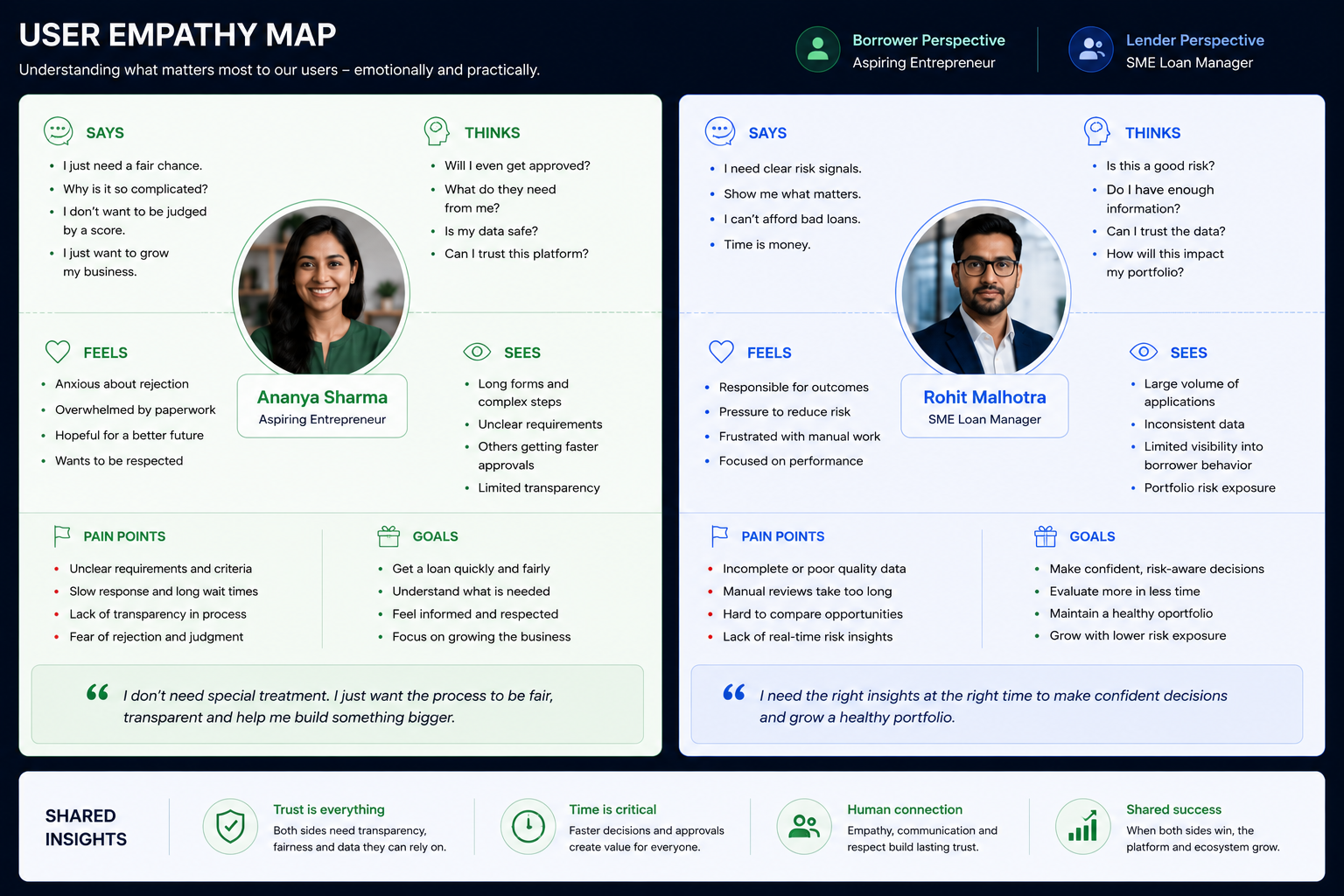Screen dimensions: 1344x896
Task: Click 'Overwhelmed by paperwork'
Action: point(135,409)
